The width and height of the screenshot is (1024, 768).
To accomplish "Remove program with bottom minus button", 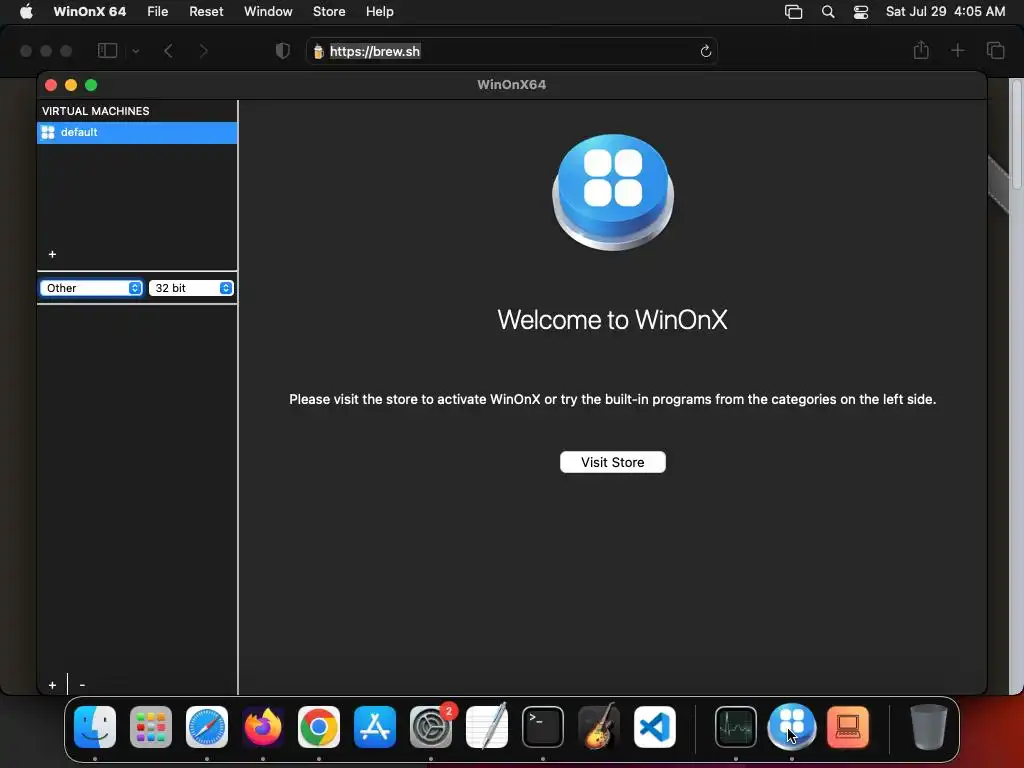I will 82,685.
